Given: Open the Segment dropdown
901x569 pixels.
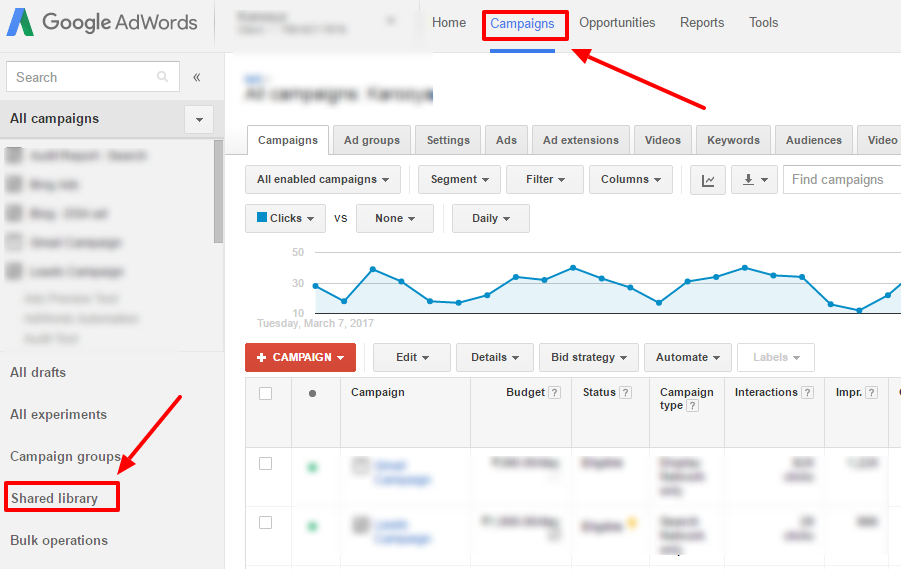Looking at the screenshot, I should coord(459,180).
